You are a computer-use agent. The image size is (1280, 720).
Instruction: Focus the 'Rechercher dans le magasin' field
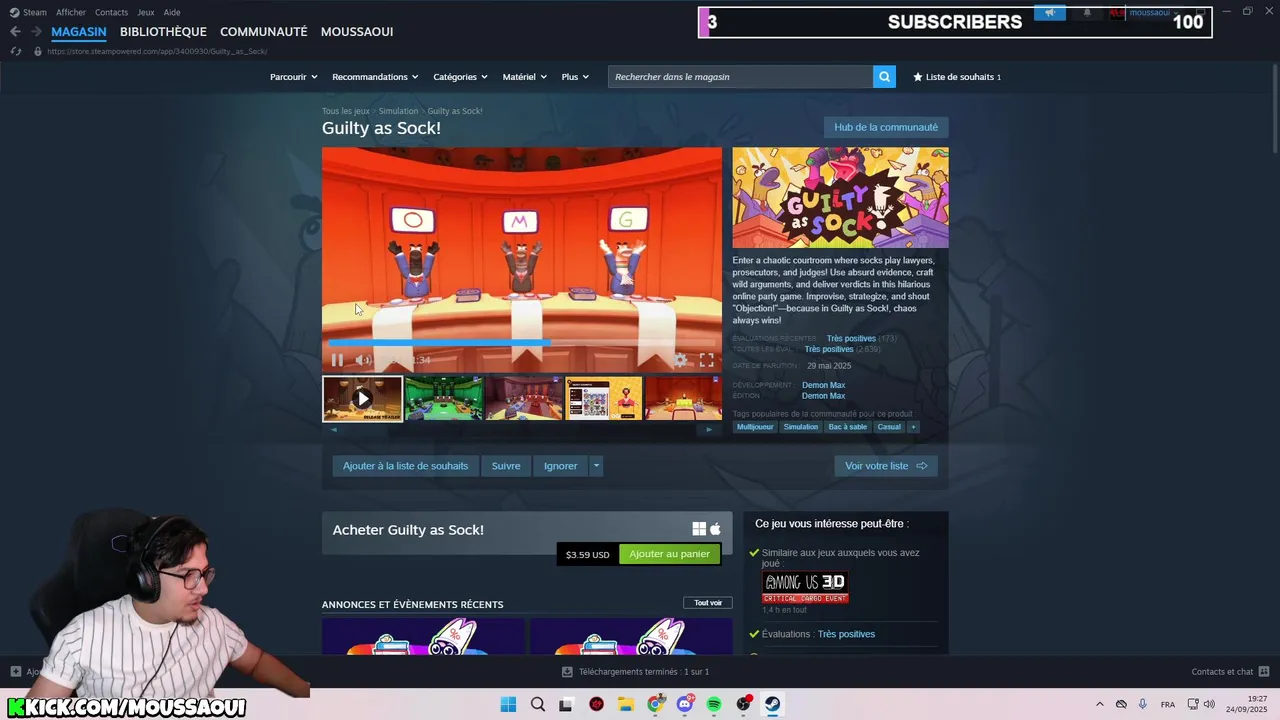[740, 77]
